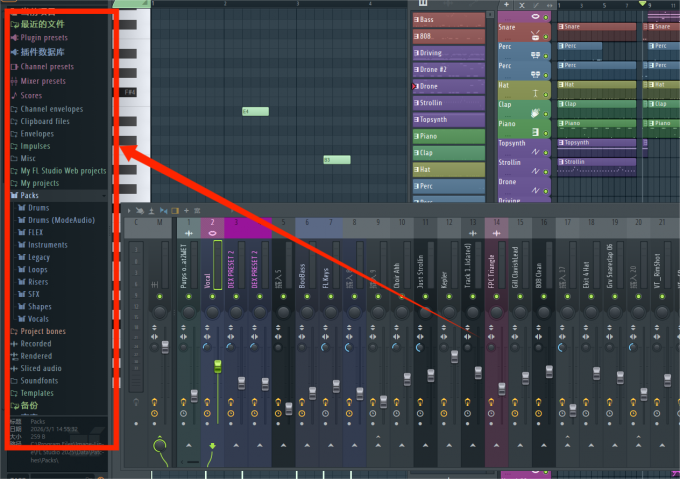Select the 808 pattern in picker
The image size is (680, 479).
pos(449,36)
